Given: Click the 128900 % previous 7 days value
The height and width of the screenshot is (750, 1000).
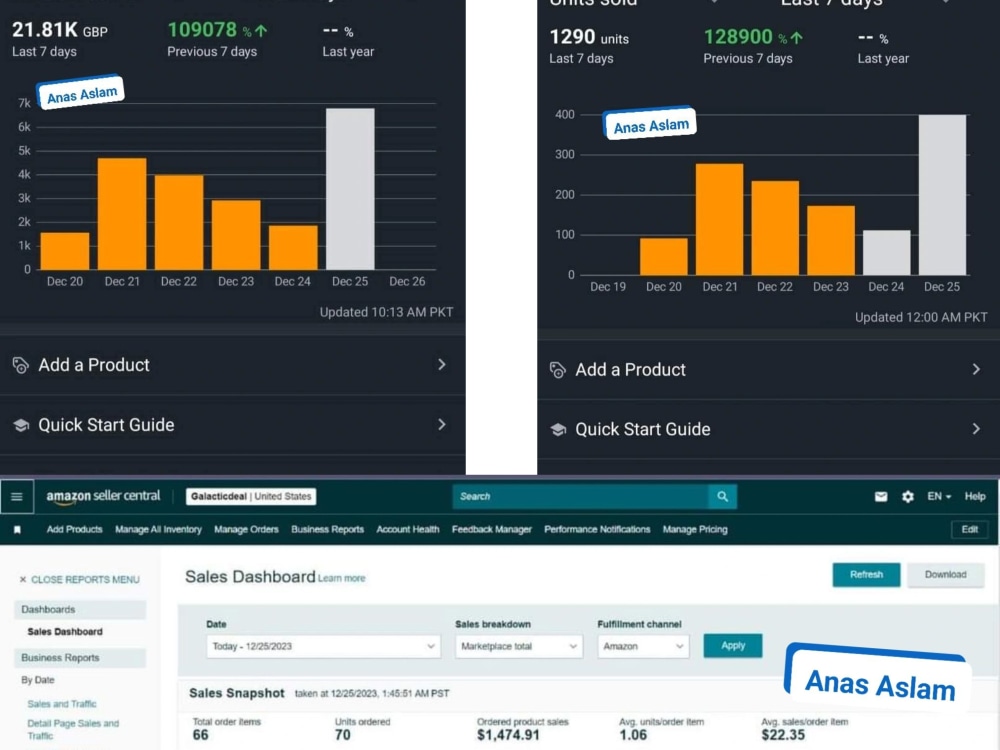Looking at the screenshot, I should pyautogui.click(x=753, y=37).
